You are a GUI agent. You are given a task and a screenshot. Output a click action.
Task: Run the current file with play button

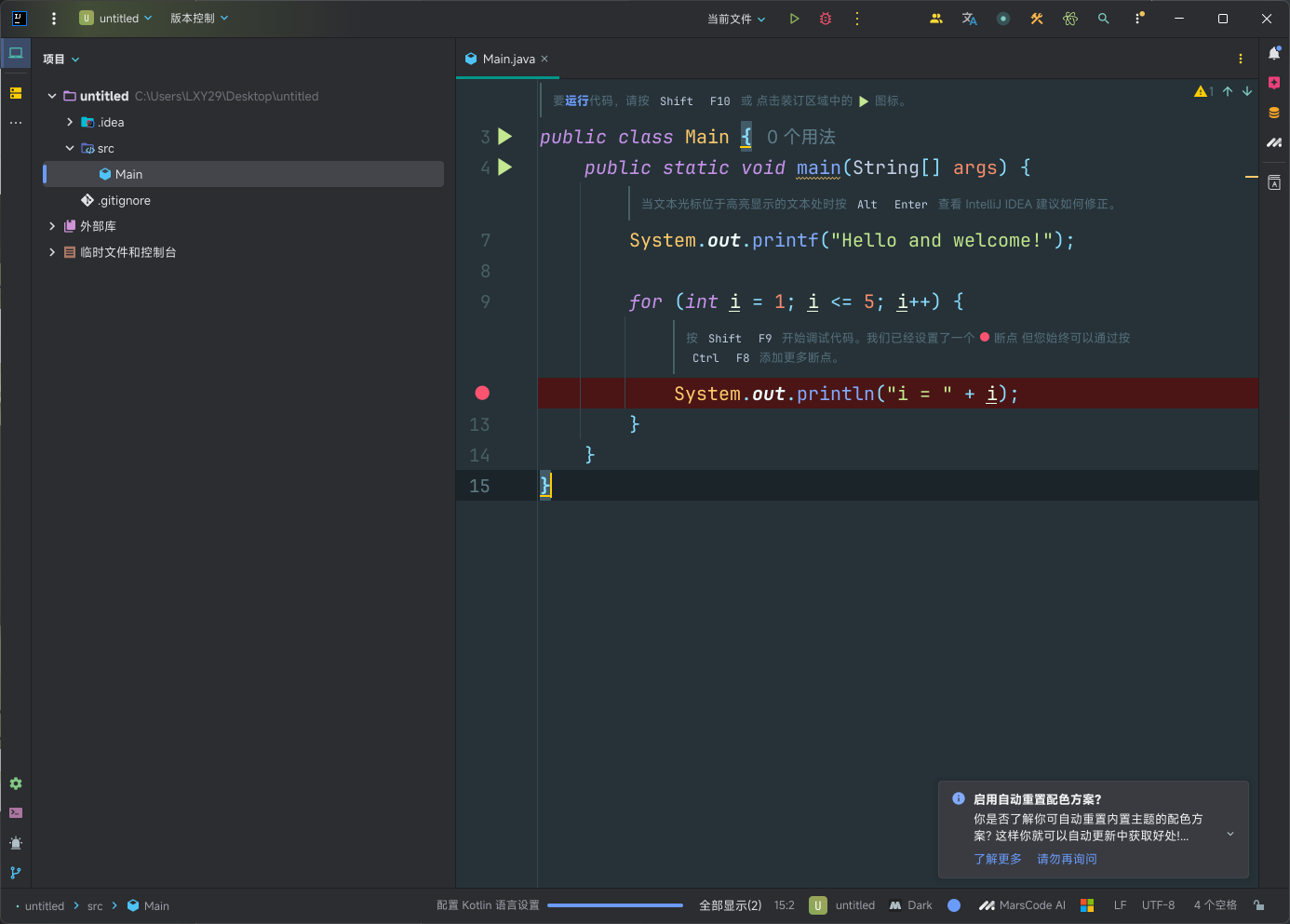click(794, 19)
